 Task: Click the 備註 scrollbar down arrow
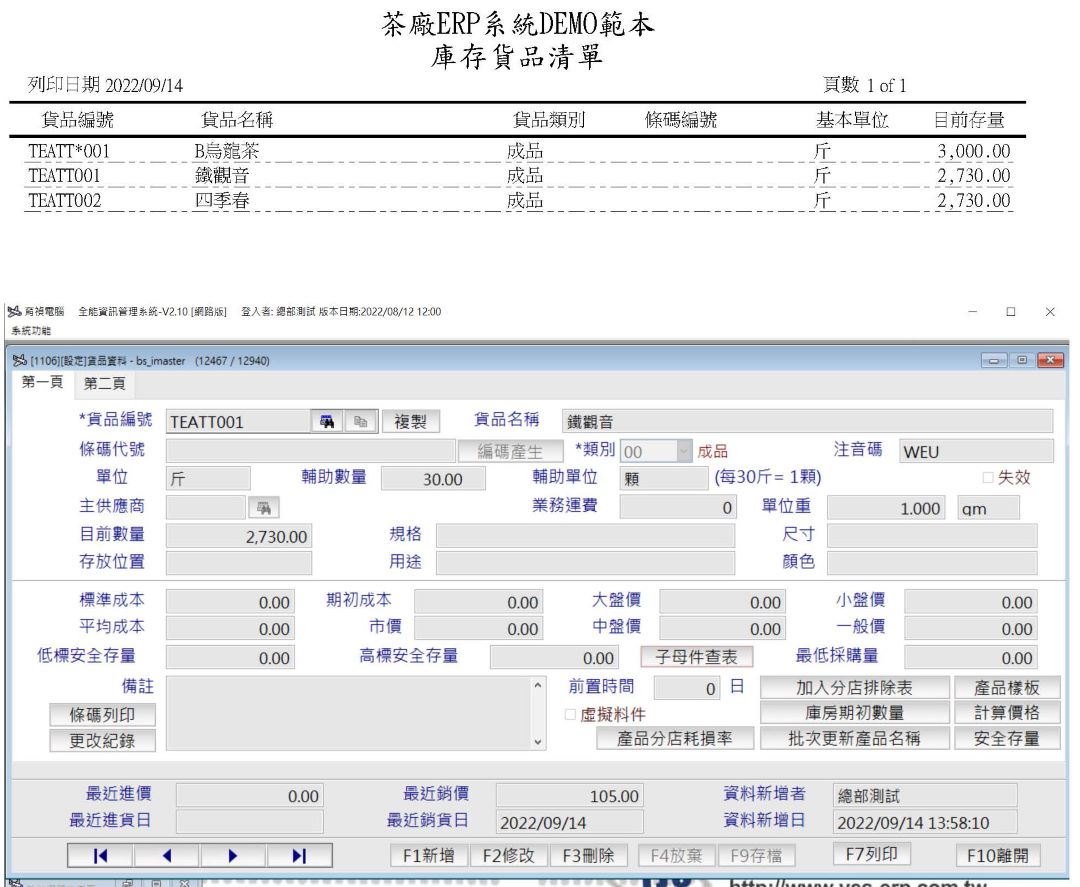pos(538,742)
